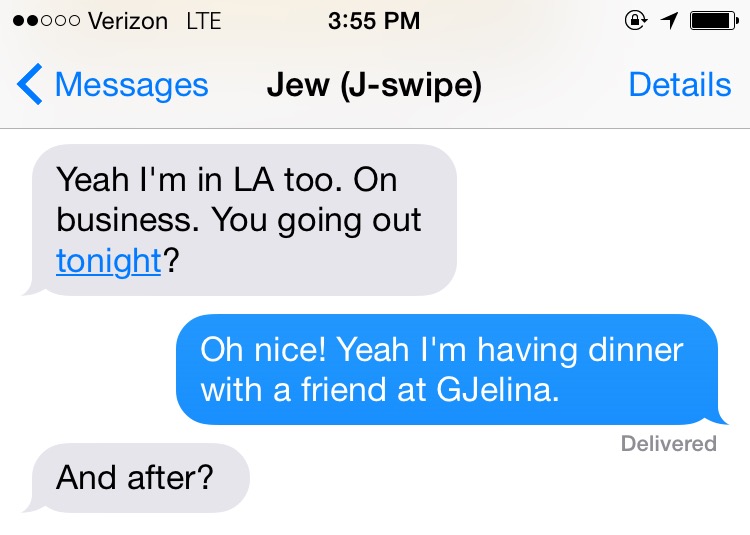Tap the cellular signal strength dots
The image size is (750, 535).
point(42,22)
